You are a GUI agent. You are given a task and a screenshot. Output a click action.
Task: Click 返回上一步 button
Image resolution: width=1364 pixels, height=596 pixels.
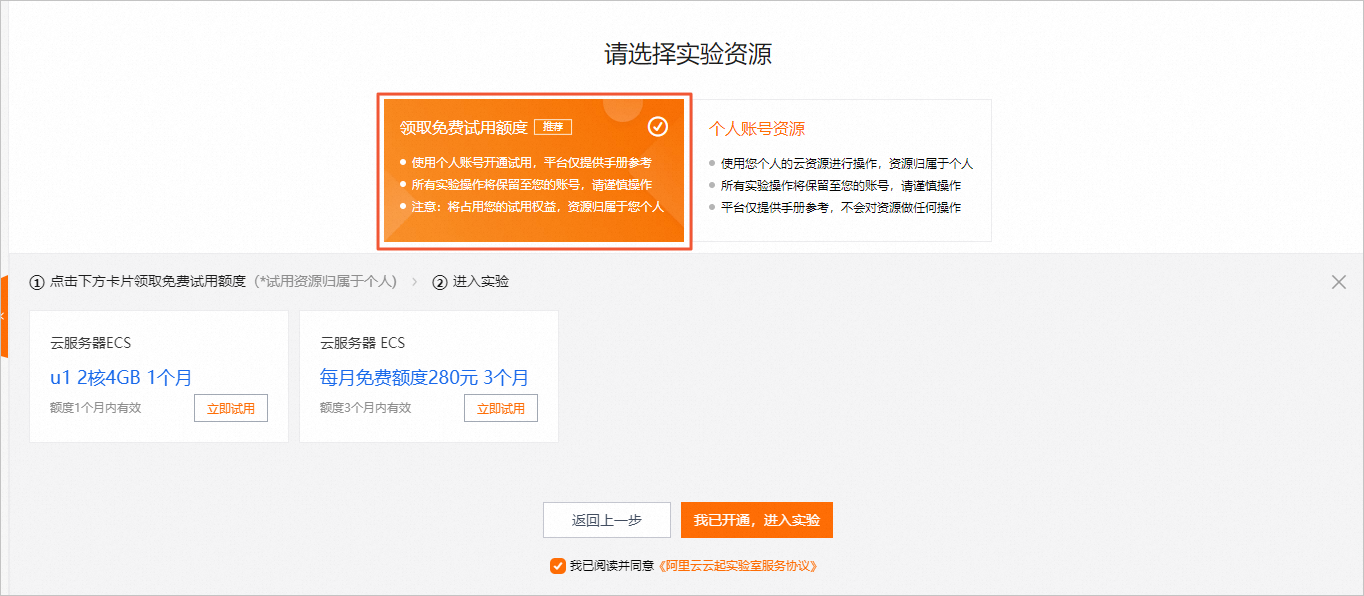[607, 520]
